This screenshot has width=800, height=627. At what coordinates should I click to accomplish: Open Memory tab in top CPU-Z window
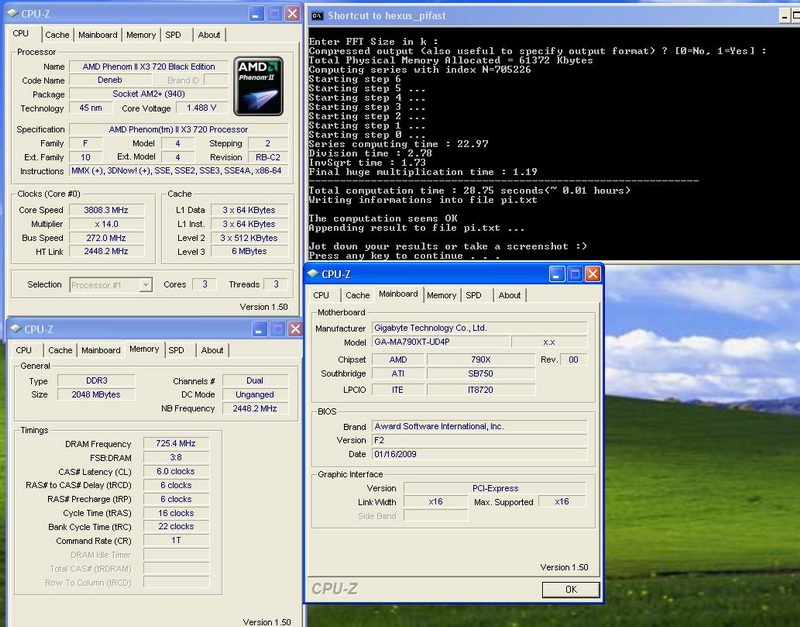point(141,35)
